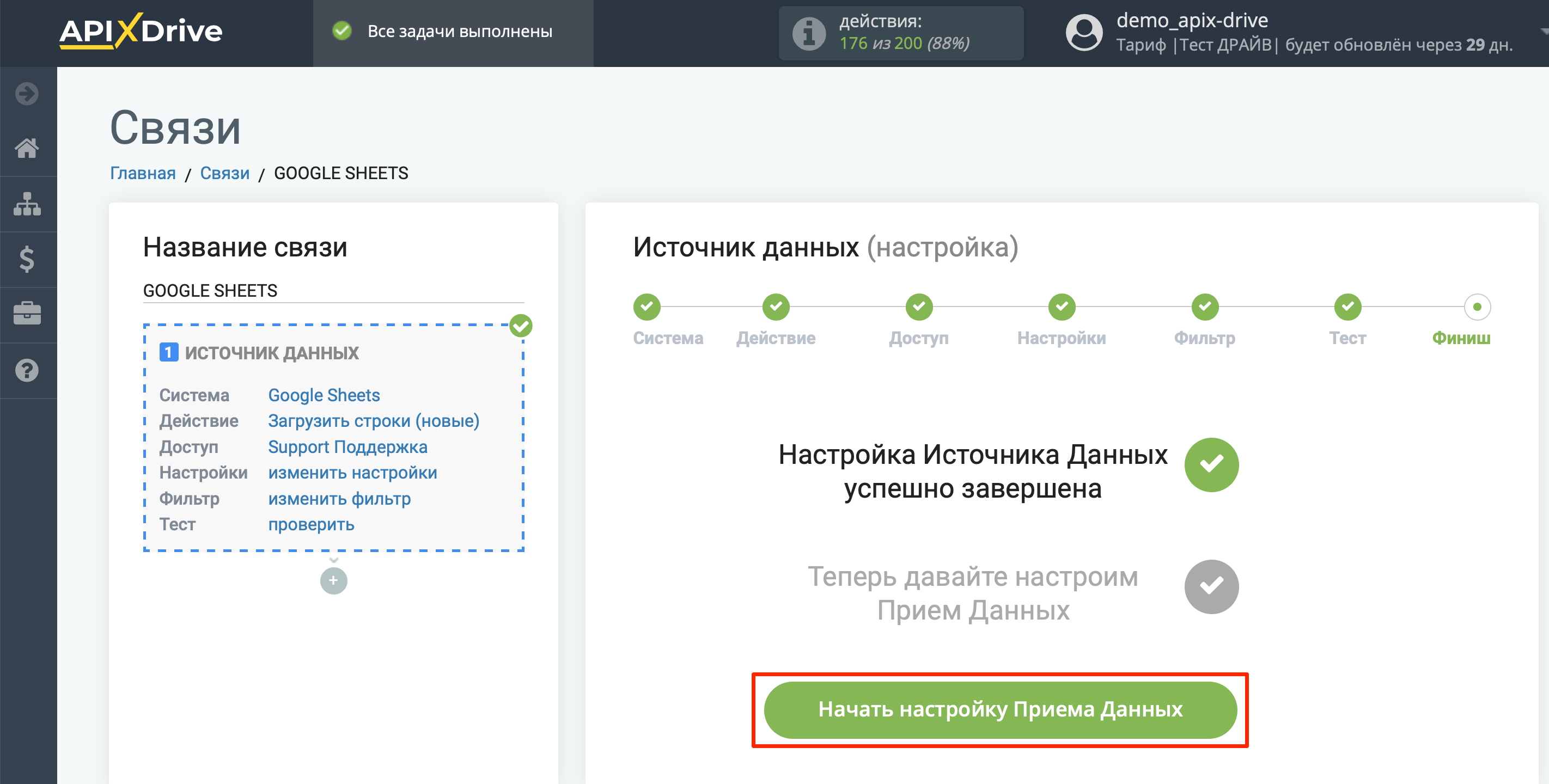Click Начать настройку Приема Данных button

coord(1000,710)
